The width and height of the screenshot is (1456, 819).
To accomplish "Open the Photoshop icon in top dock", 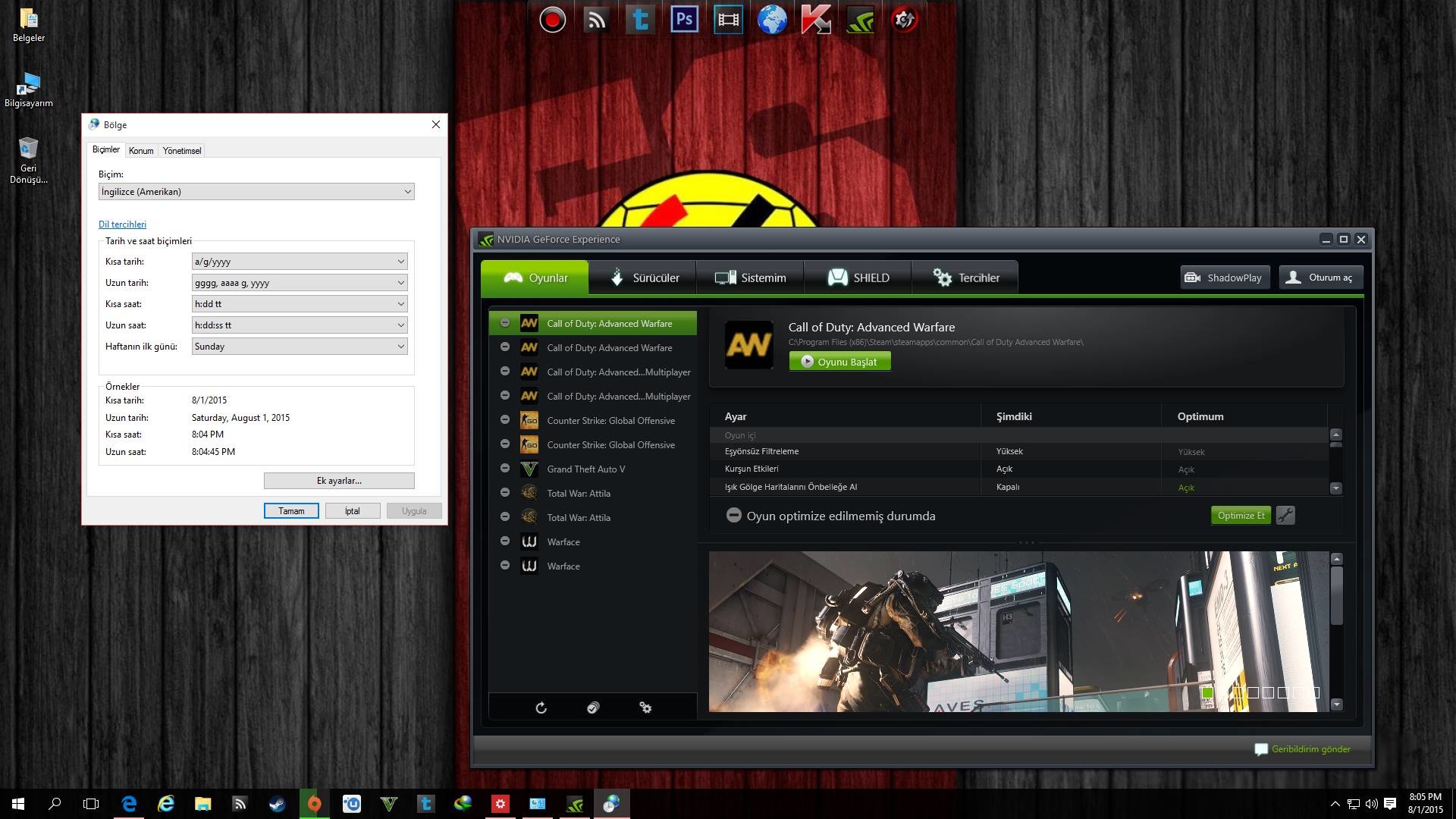I will tap(684, 20).
